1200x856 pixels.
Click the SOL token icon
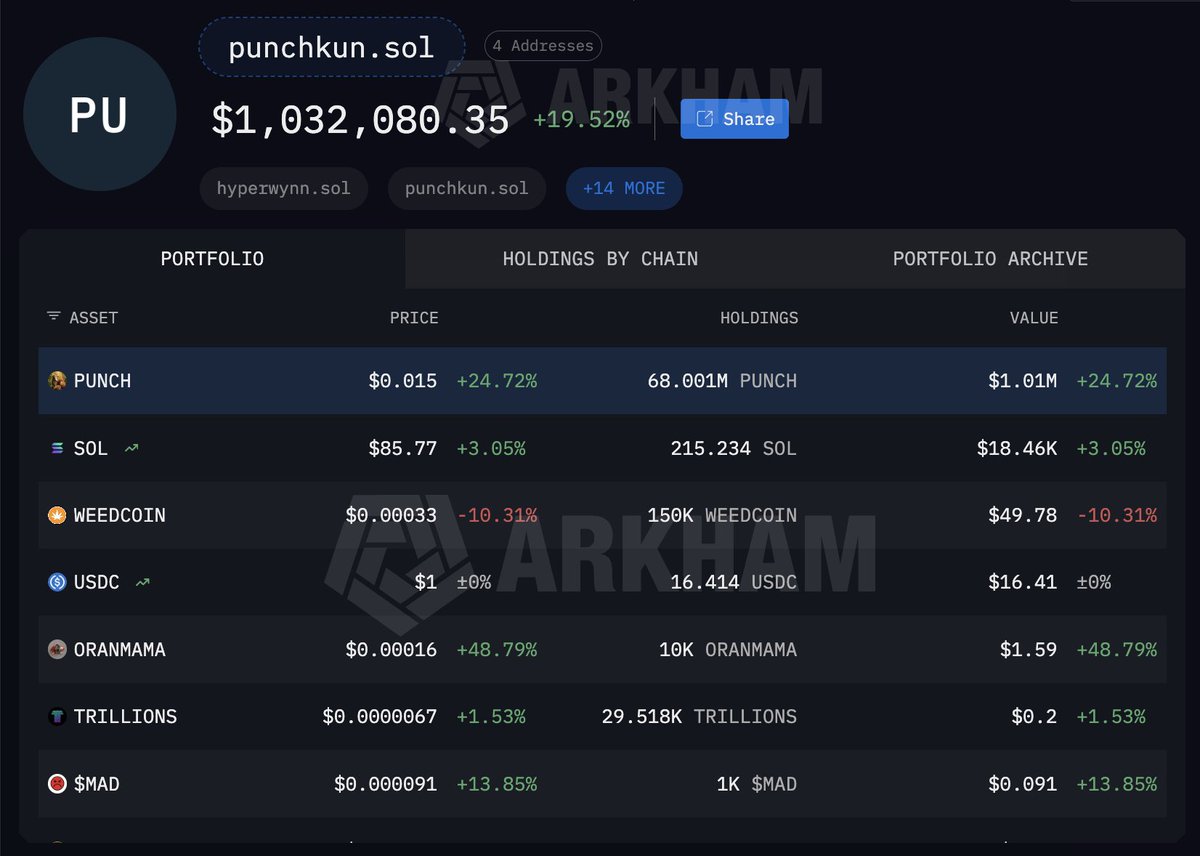(57, 448)
